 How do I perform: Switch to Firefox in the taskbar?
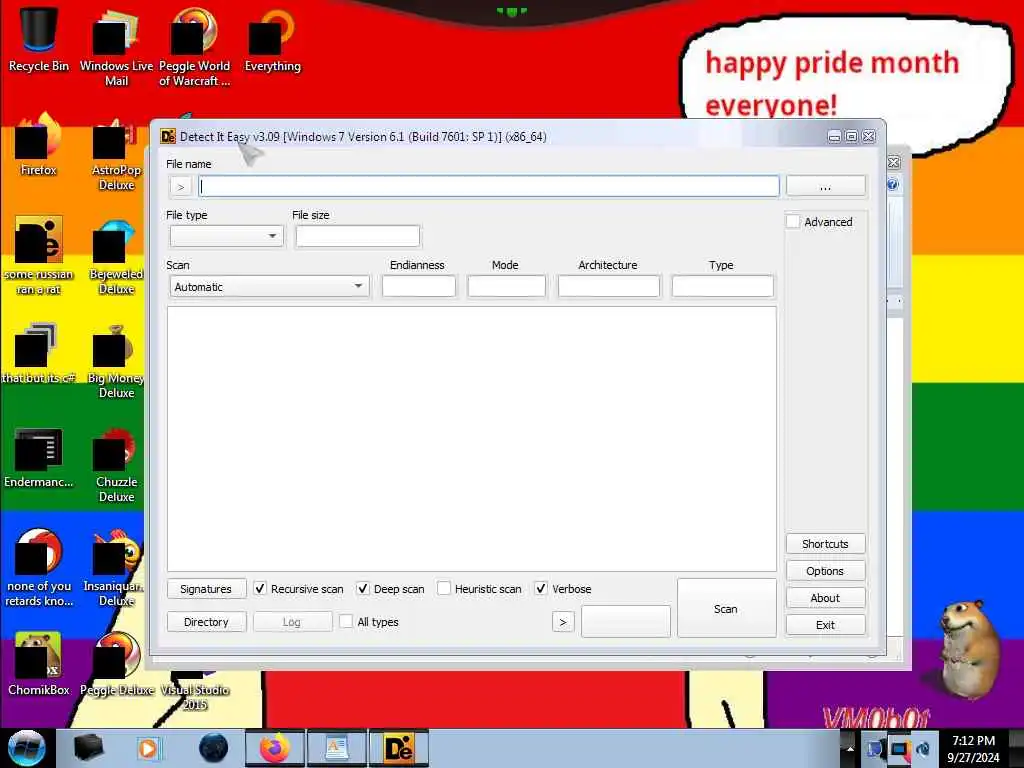click(x=274, y=748)
